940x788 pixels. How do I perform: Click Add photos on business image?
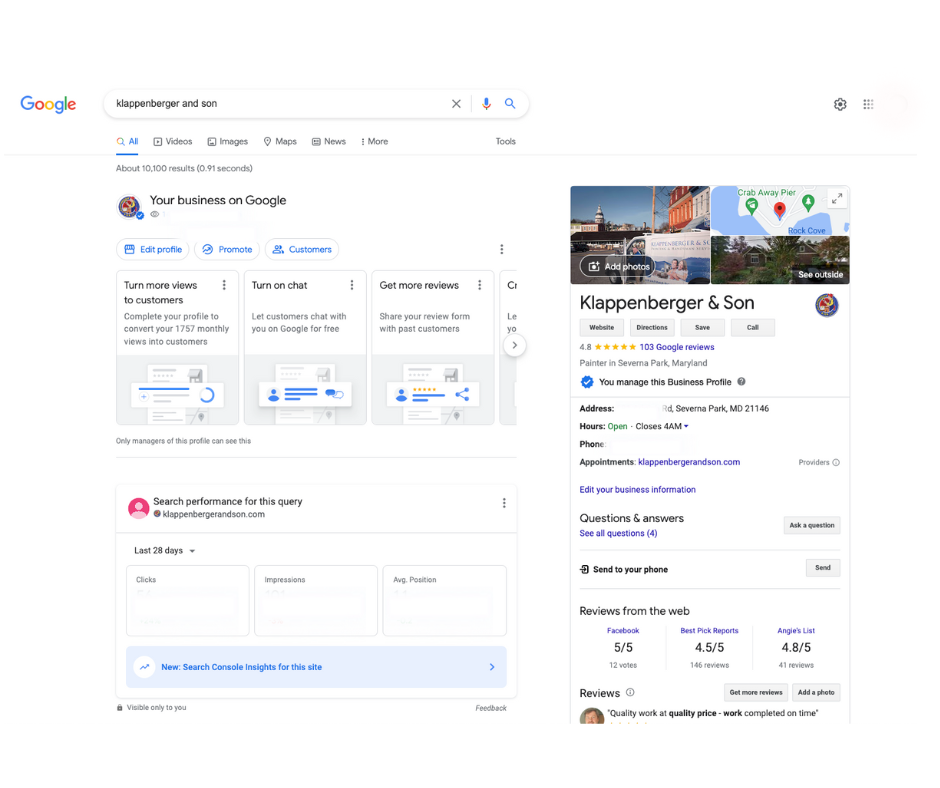pos(620,266)
